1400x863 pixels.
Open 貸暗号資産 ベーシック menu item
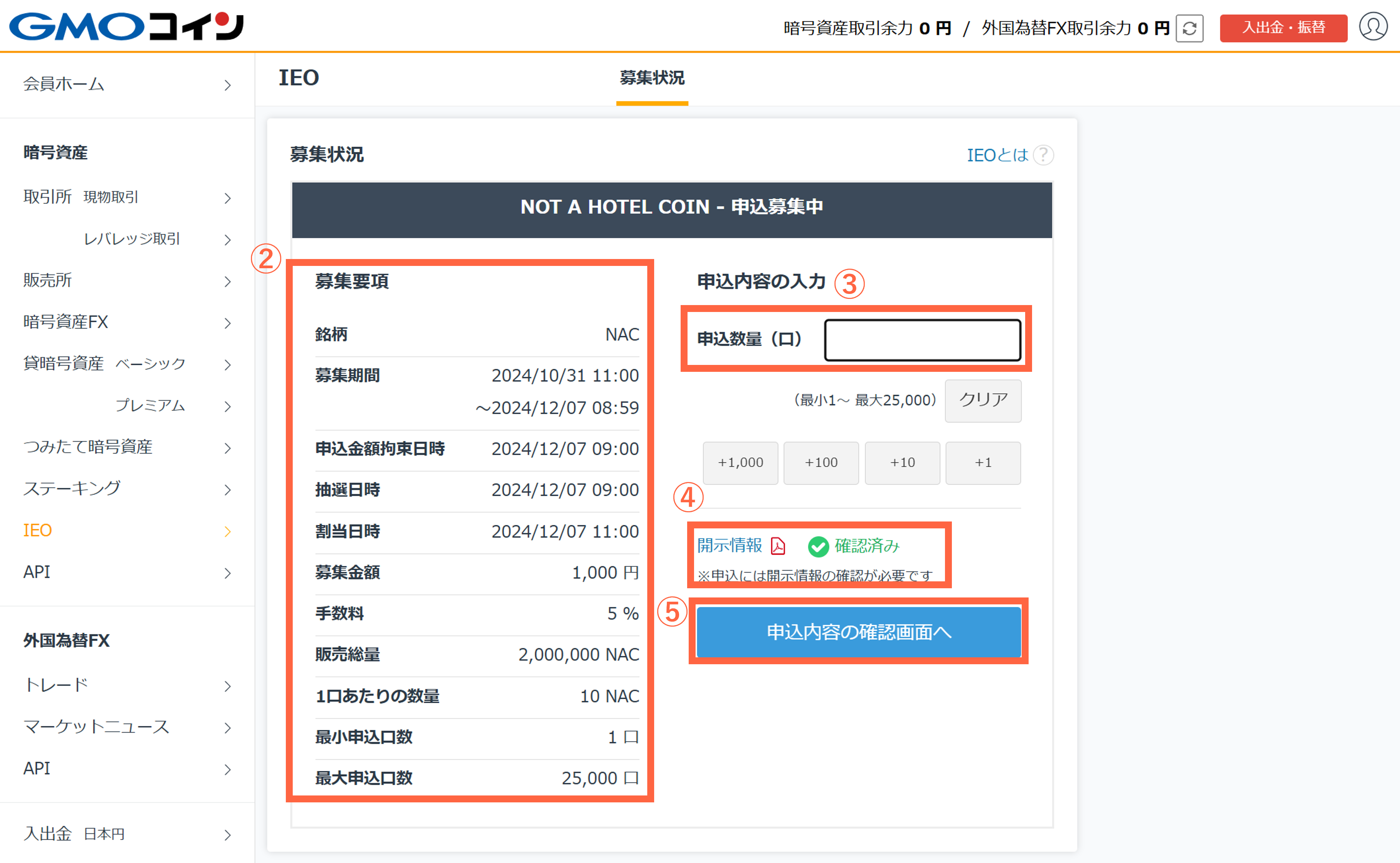click(x=127, y=363)
